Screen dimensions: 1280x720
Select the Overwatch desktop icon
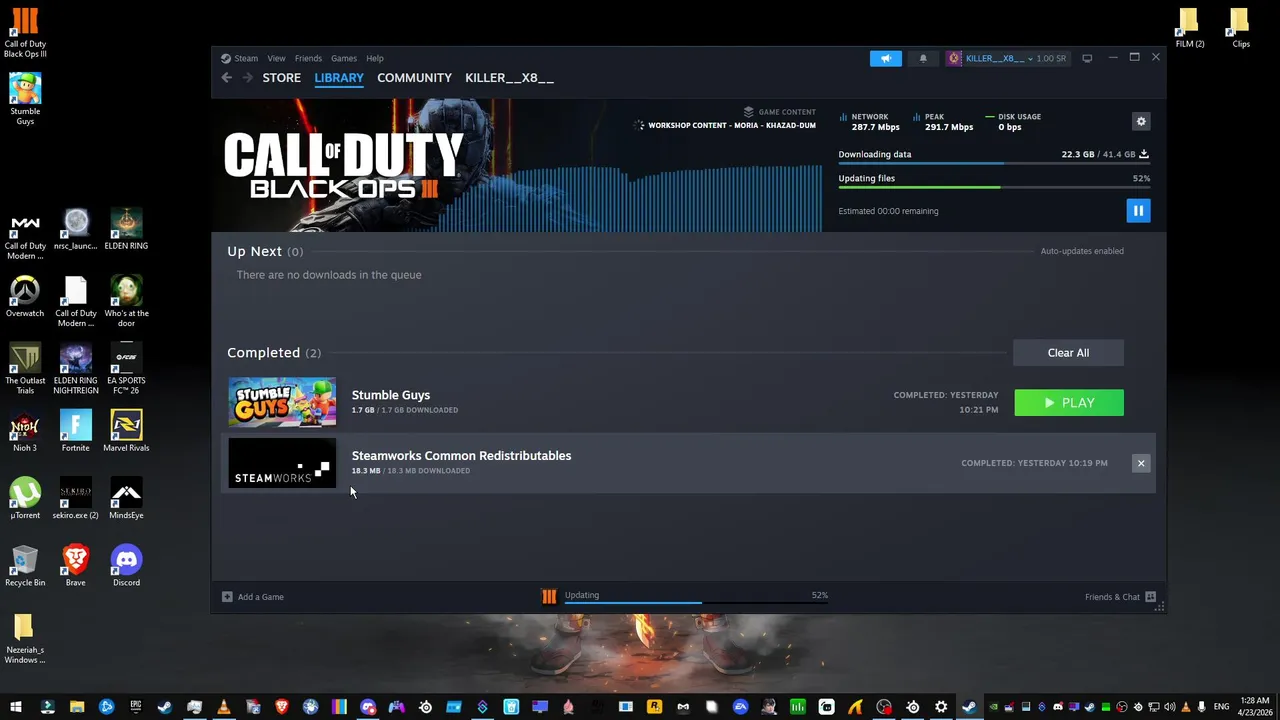point(25,297)
